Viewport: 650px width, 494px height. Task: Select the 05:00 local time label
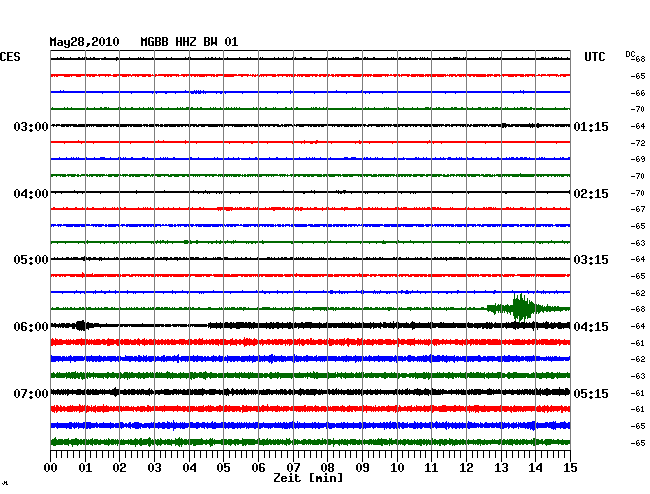click(31, 260)
